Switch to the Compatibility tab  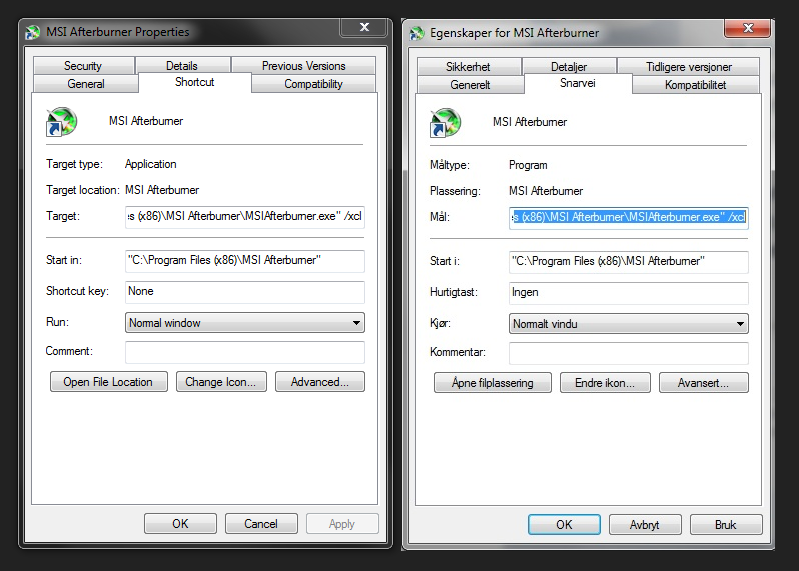313,84
